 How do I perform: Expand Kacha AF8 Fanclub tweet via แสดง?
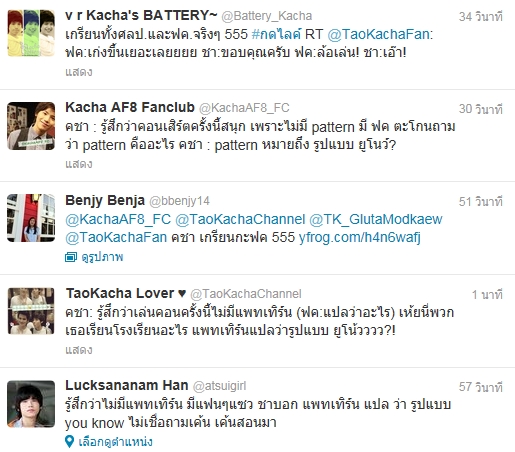click(x=79, y=164)
